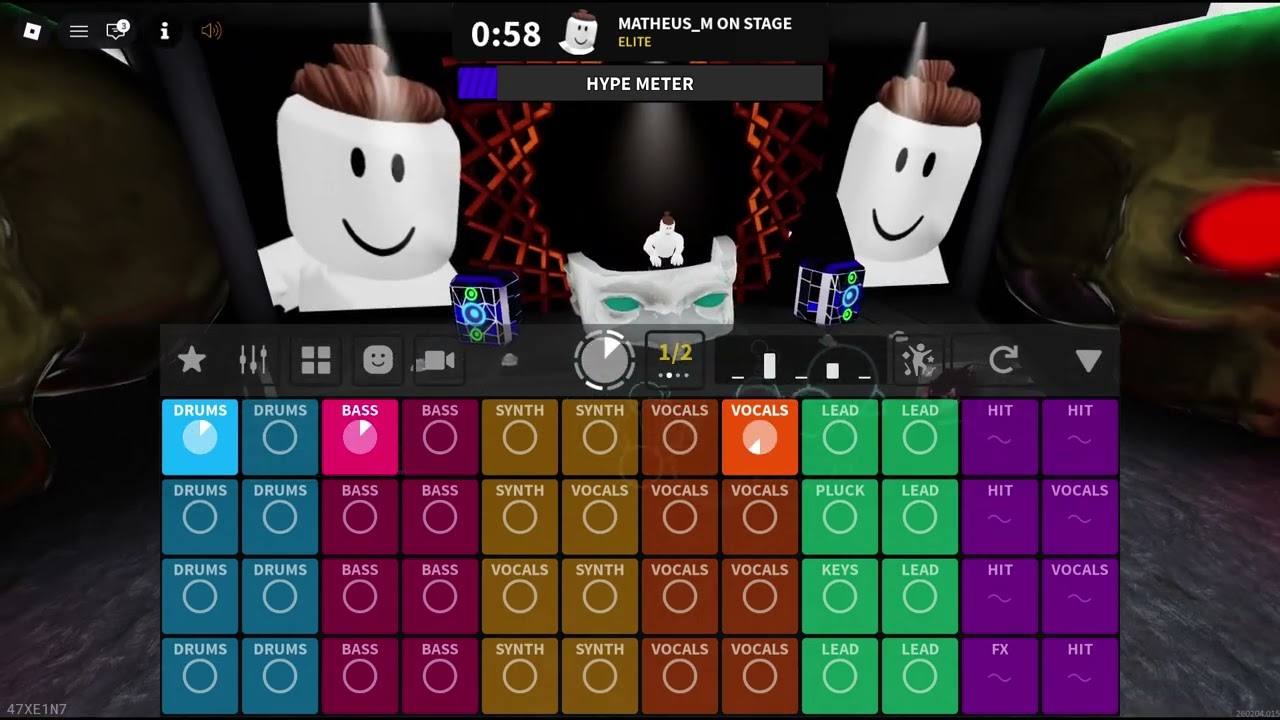Activate the LEAD pad directly below KEYS
The width and height of the screenshot is (1280, 720).
[x=840, y=676]
